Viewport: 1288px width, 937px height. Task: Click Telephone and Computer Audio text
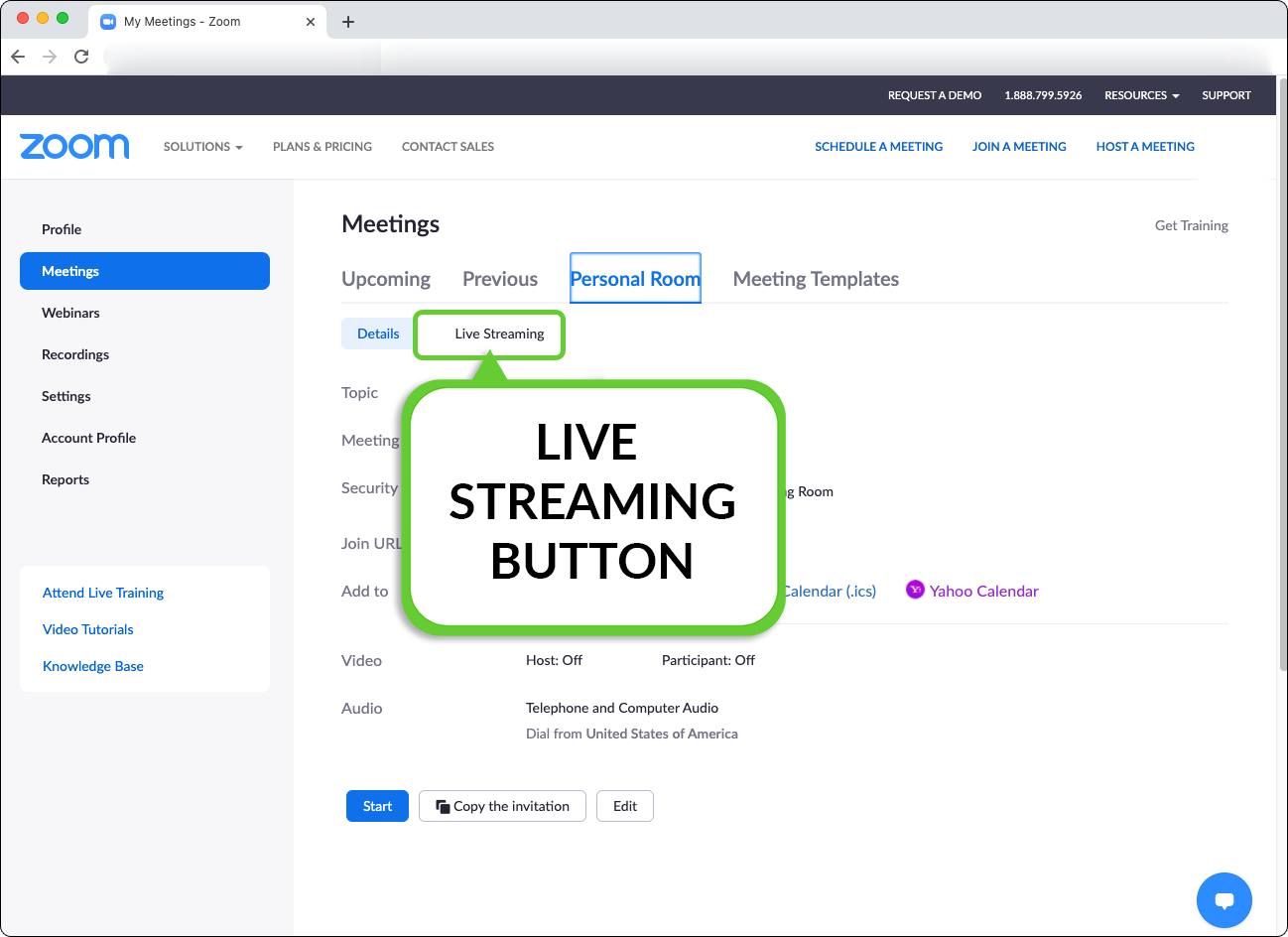pos(622,708)
